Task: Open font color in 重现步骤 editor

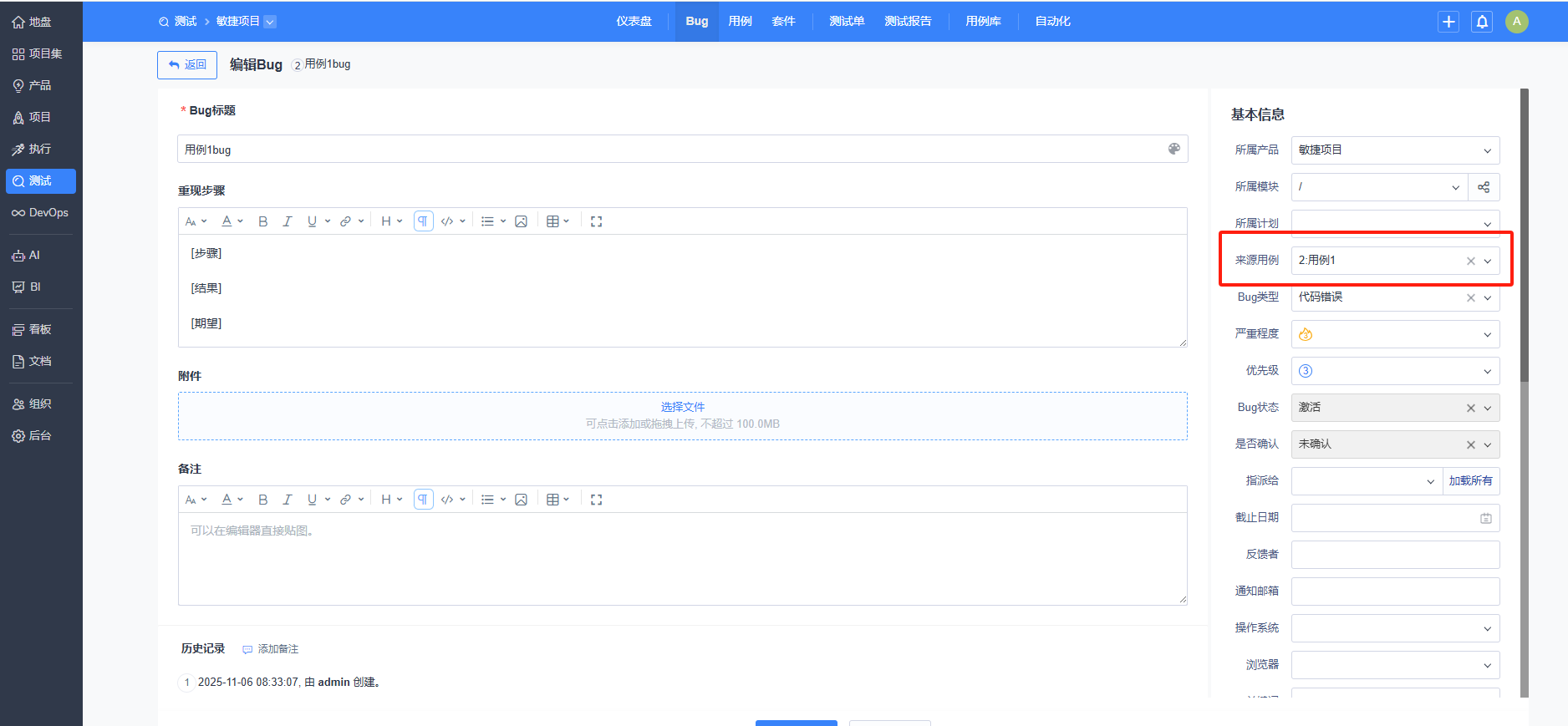Action: (232, 221)
